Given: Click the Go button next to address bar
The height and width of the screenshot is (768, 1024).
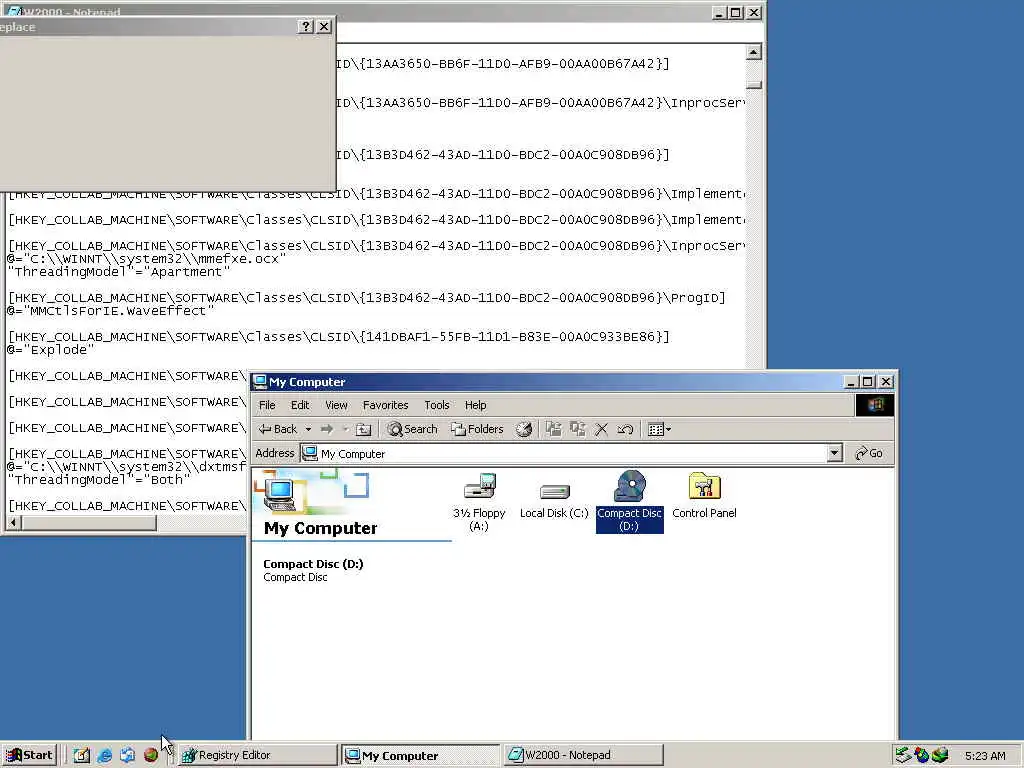Looking at the screenshot, I should 869,453.
